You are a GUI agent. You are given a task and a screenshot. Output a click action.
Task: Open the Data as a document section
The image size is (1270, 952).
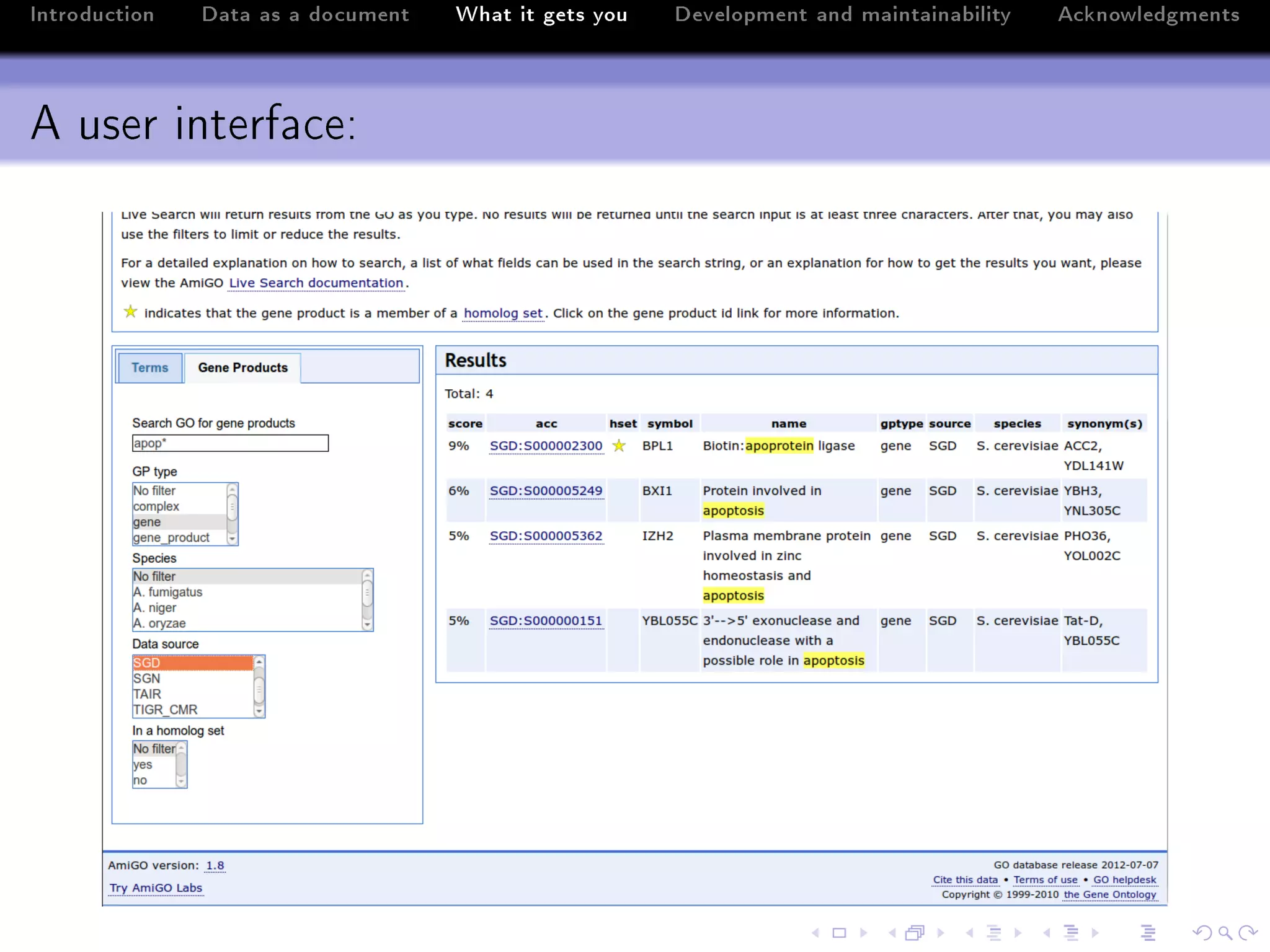(x=306, y=14)
